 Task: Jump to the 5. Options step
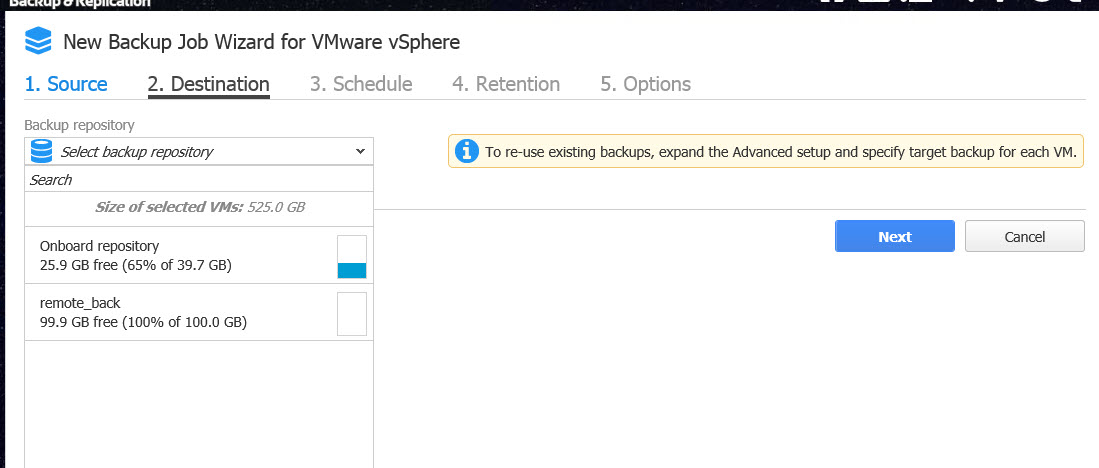coord(645,84)
